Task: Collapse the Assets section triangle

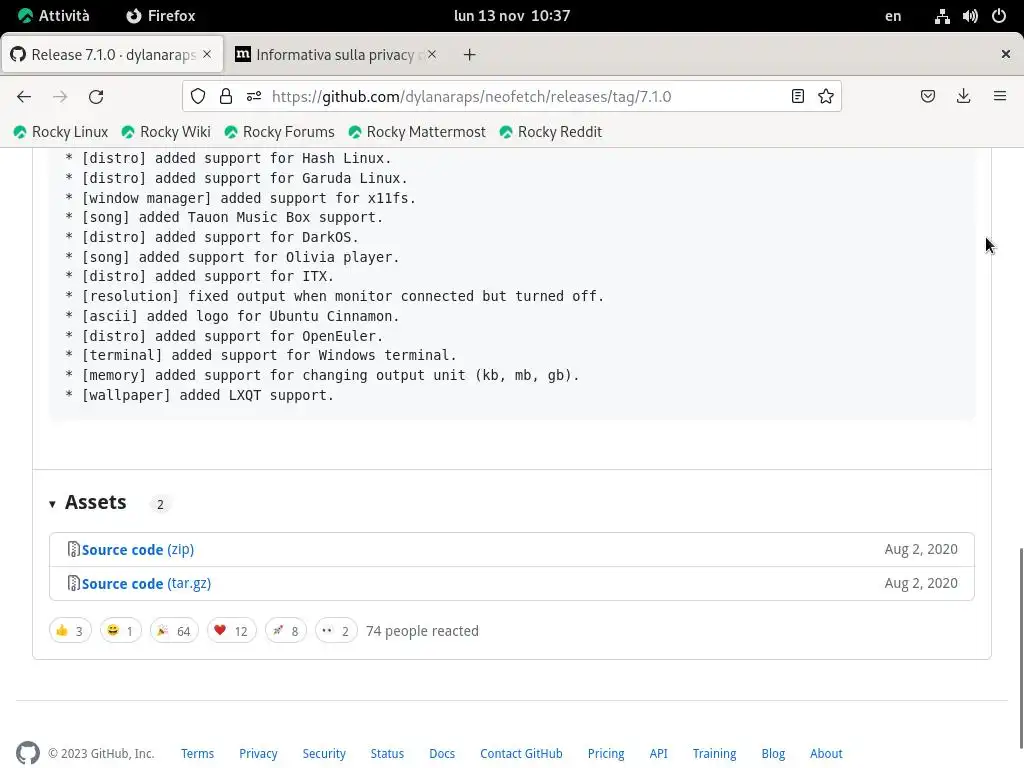Action: (x=52, y=504)
